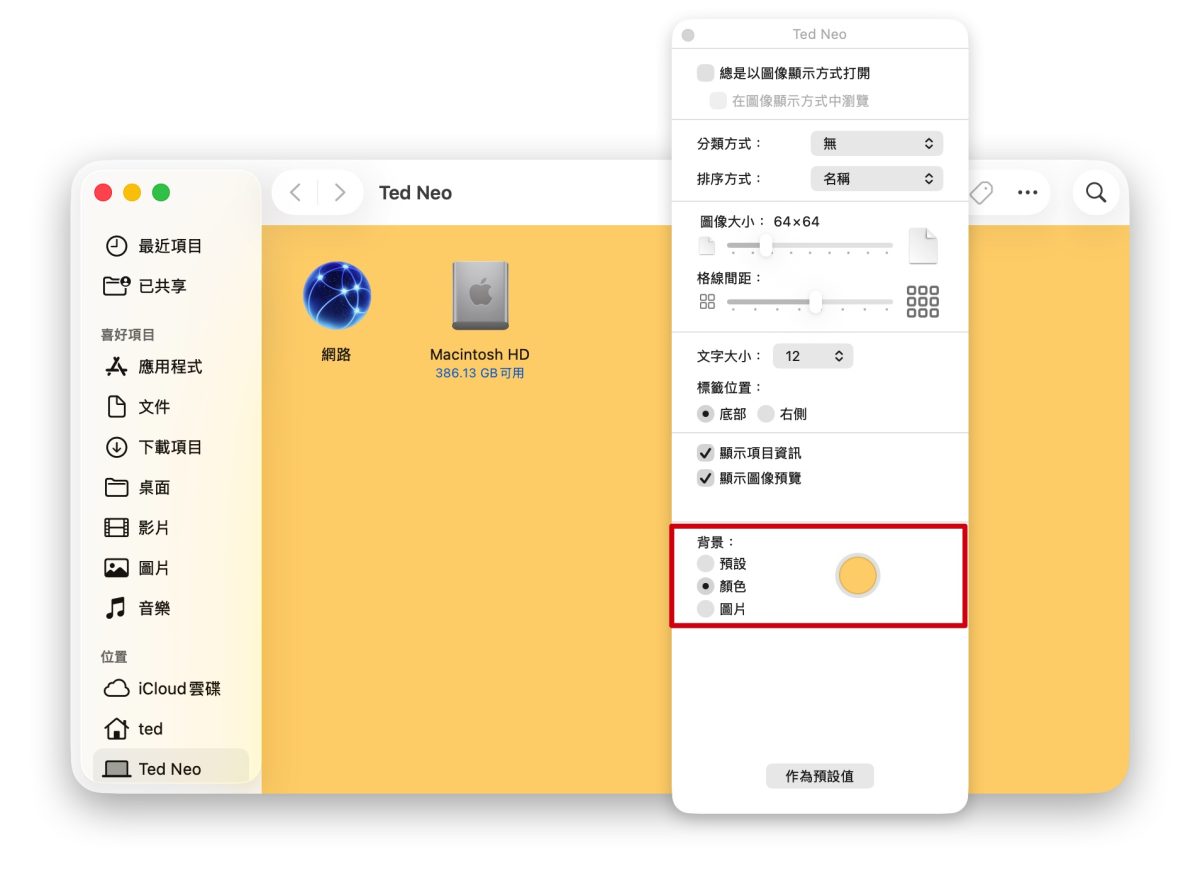This screenshot has width=1200, height=888.
Task: Click 作為預設值 button
Action: tap(820, 776)
